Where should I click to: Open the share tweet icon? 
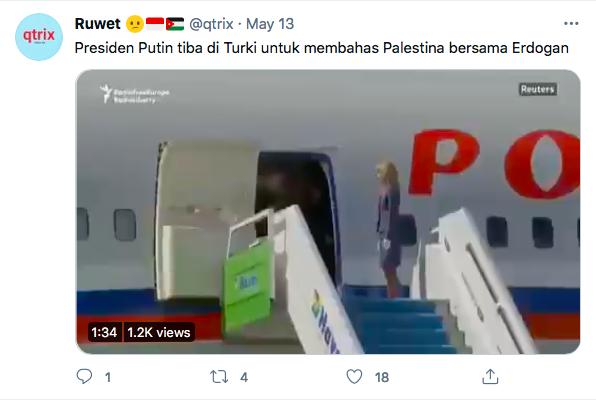pyautogui.click(x=490, y=376)
